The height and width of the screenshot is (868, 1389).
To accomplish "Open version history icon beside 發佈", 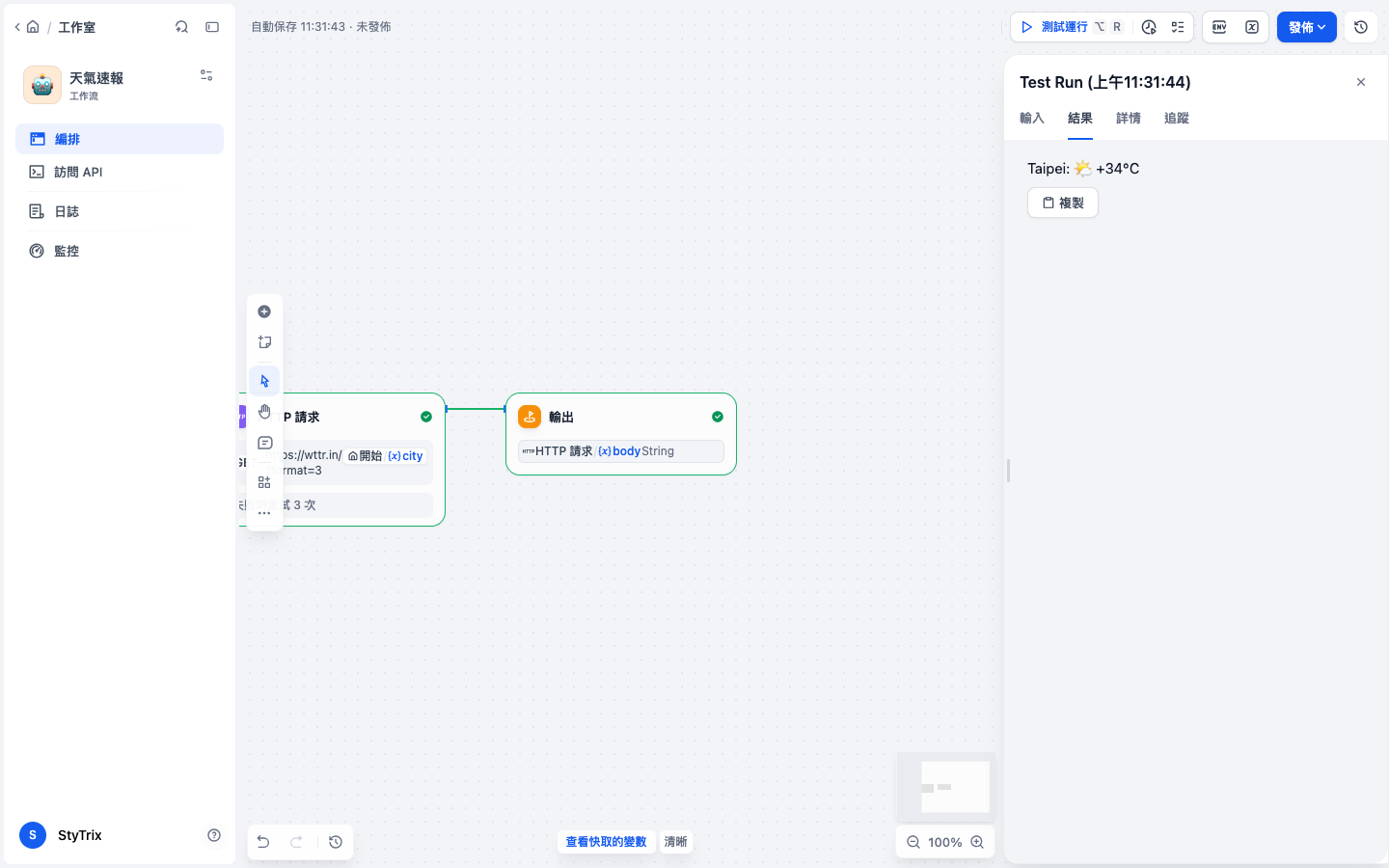I will click(1361, 27).
